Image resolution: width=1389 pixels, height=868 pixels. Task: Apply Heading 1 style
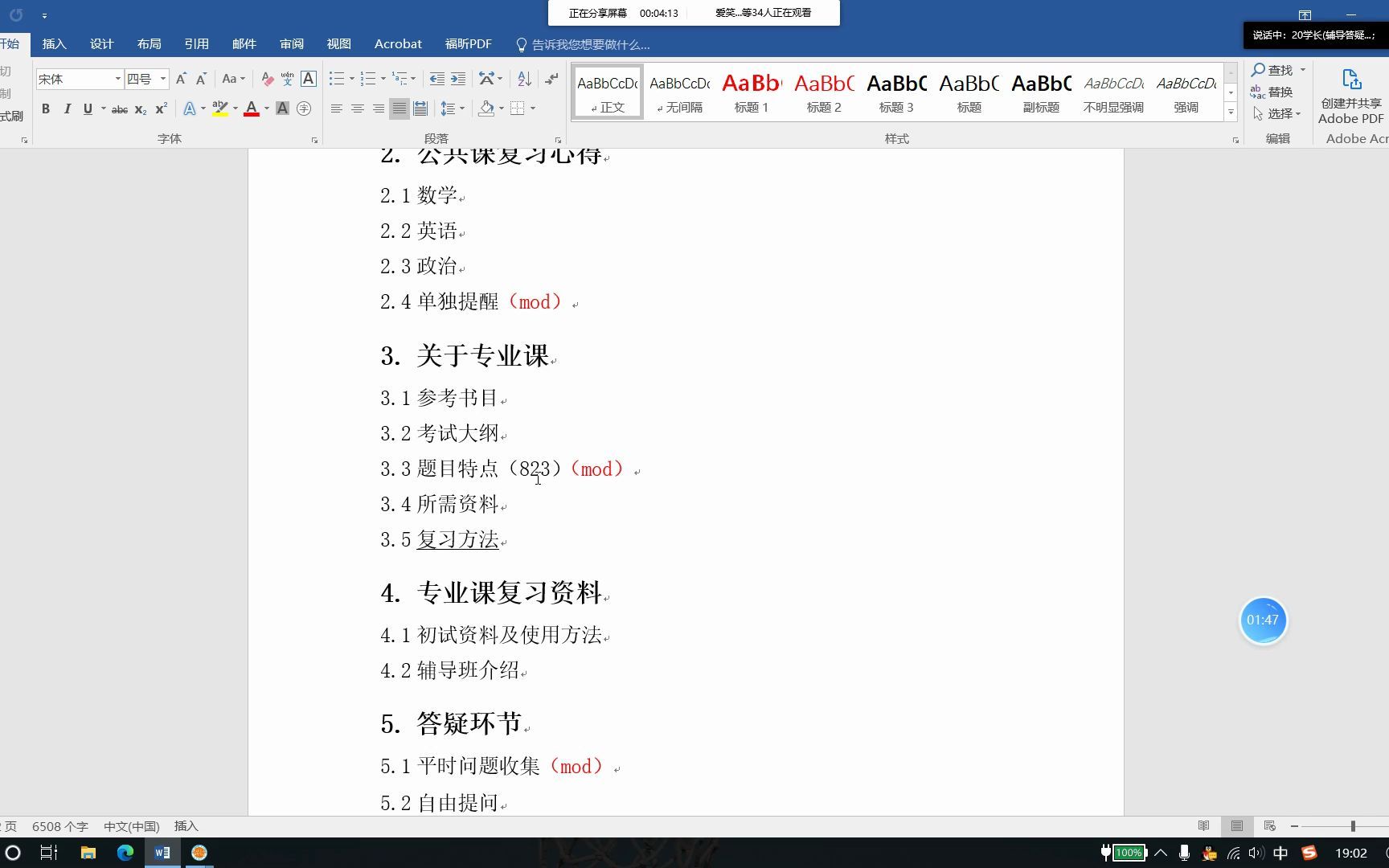tap(752, 92)
